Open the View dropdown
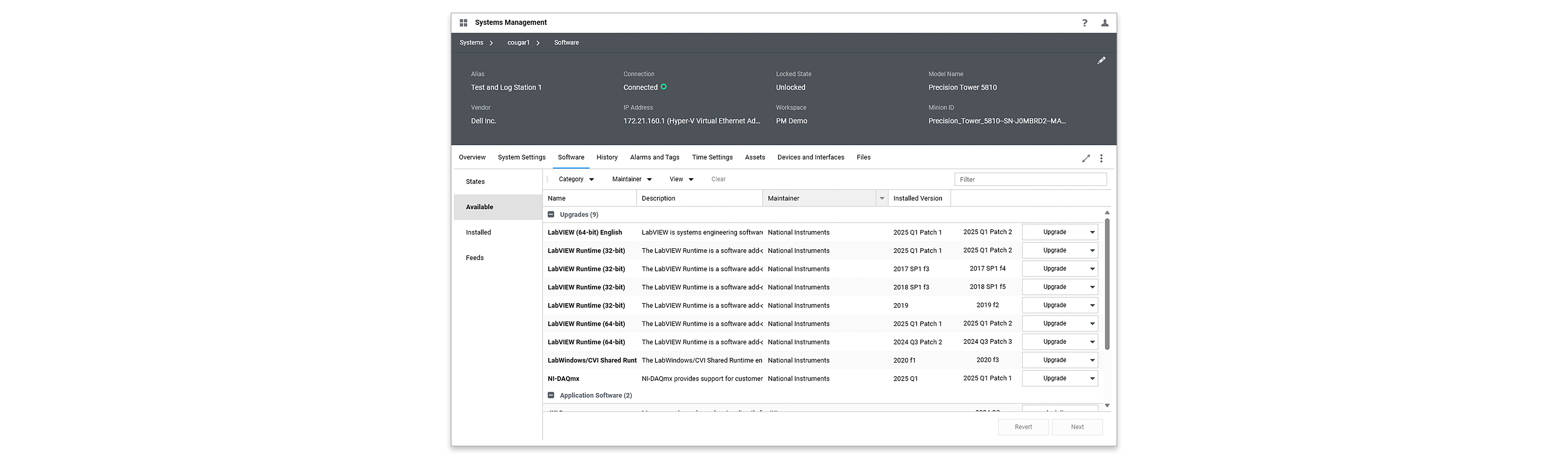Viewport: 1568px width, 459px height. pyautogui.click(x=681, y=180)
